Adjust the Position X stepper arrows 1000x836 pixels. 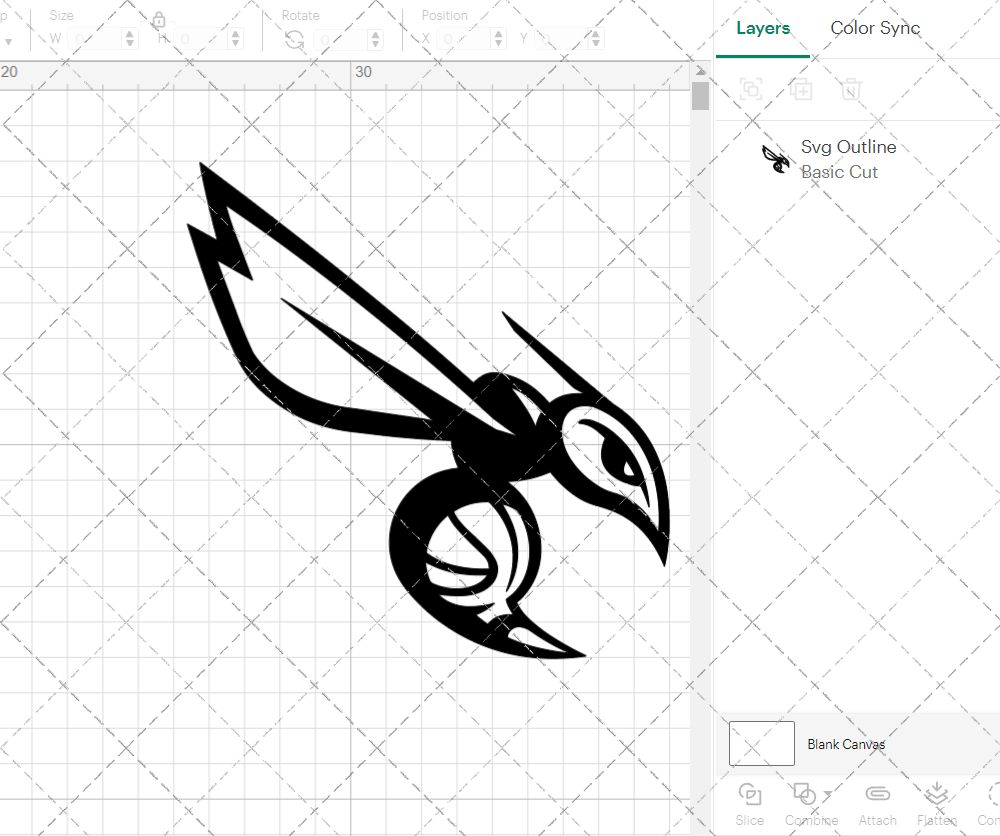click(499, 39)
